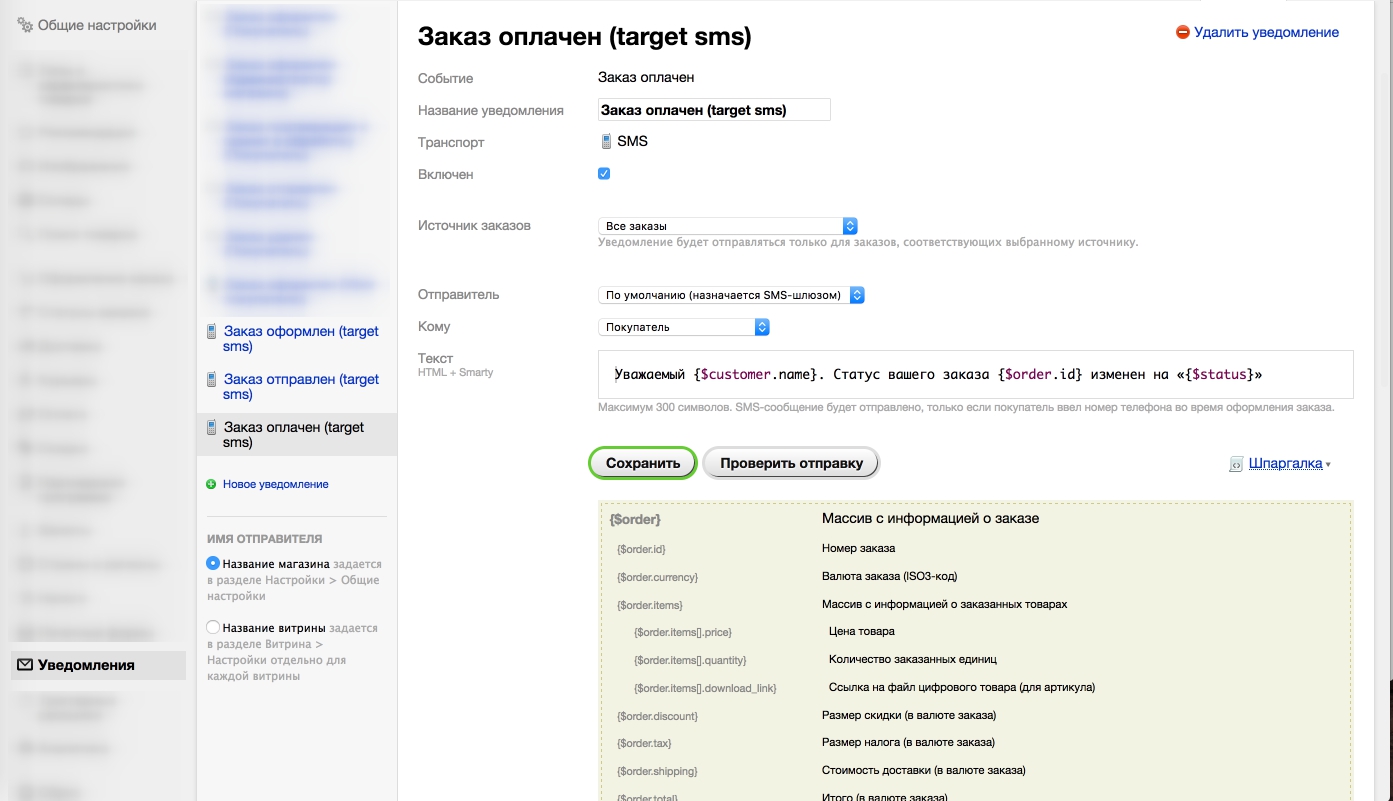Toggle the Шпаргалка cheat sheet link
This screenshot has height=801, width=1393.
1286,464
